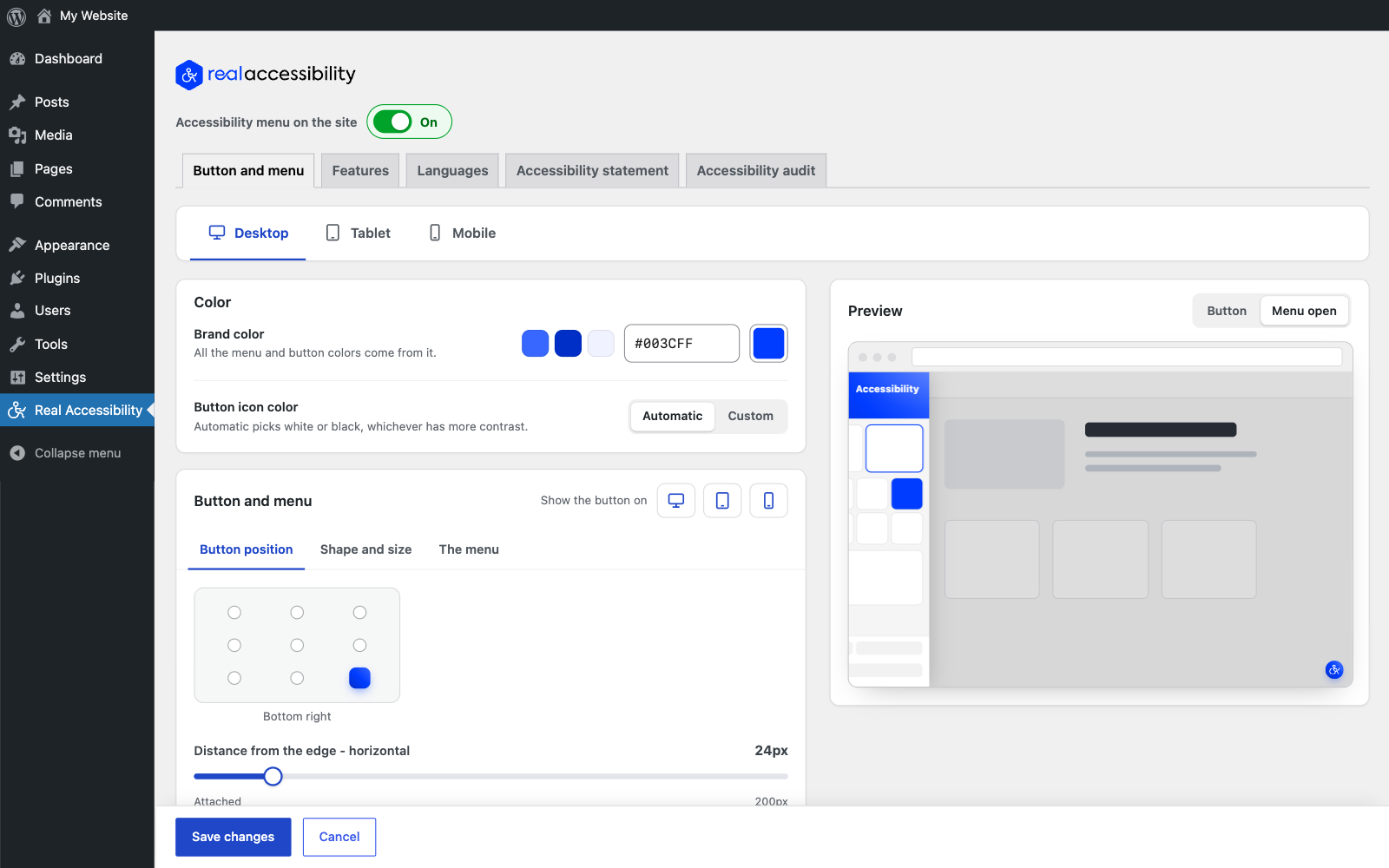
Task: Switch preview to Menu open
Action: (x=1304, y=311)
